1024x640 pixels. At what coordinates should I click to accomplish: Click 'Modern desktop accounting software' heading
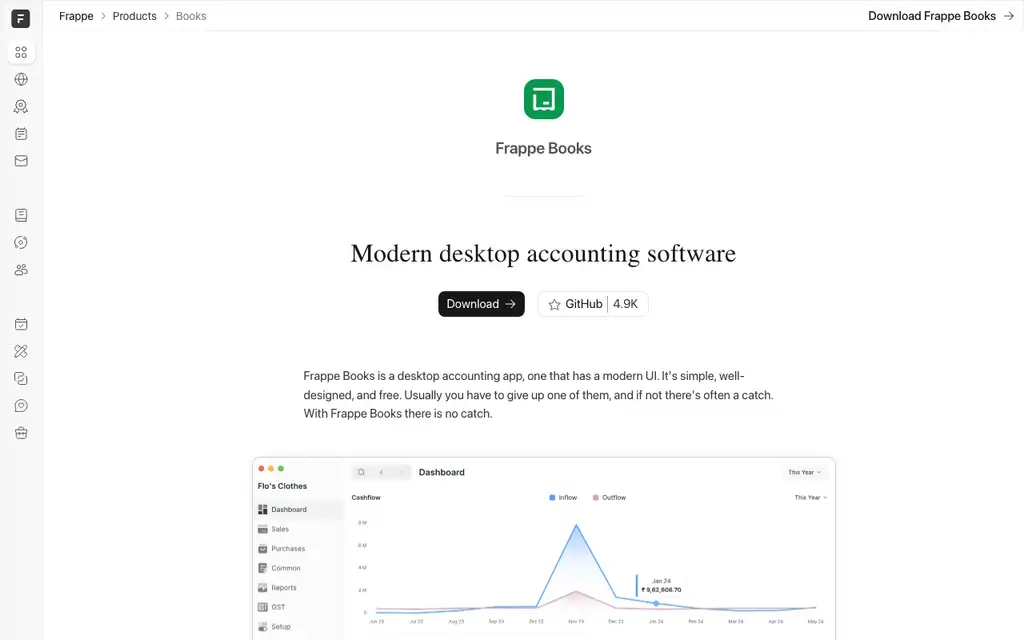pos(543,253)
